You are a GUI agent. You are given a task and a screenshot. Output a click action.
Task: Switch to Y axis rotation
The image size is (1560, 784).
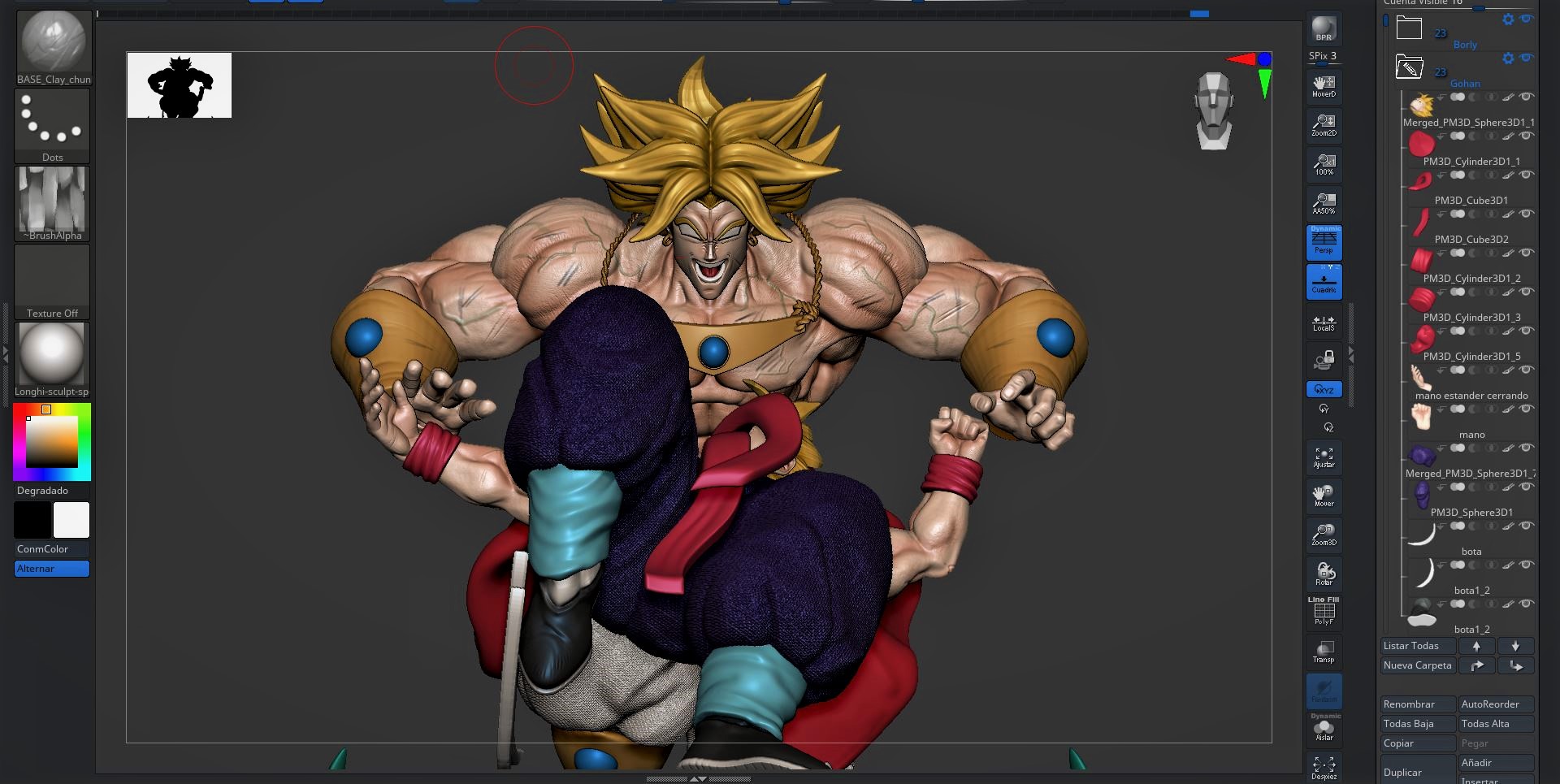(x=1324, y=409)
